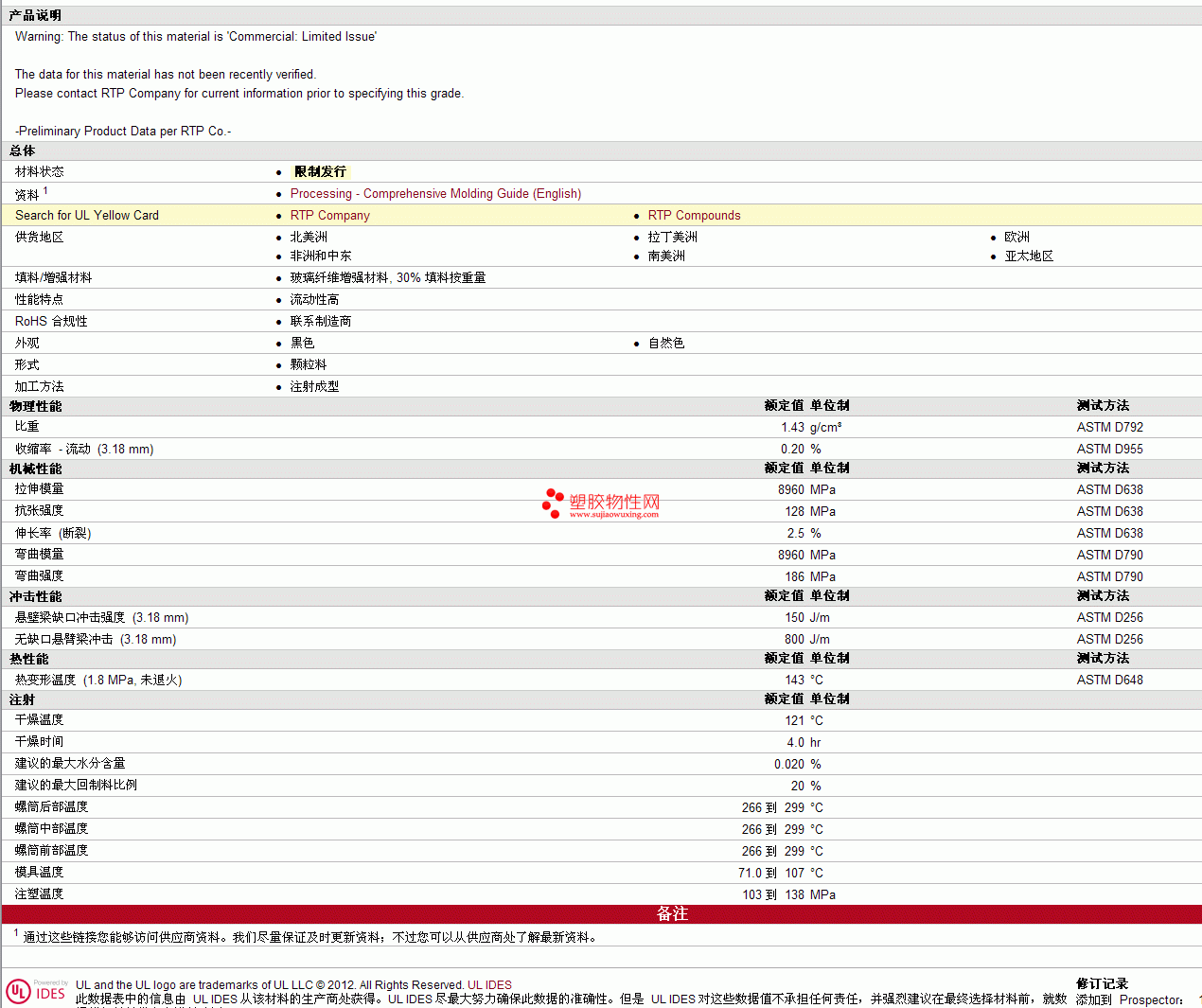This screenshot has width=1202, height=1008.
Task: Select the 亚太地区 region entry
Action: click(1029, 256)
